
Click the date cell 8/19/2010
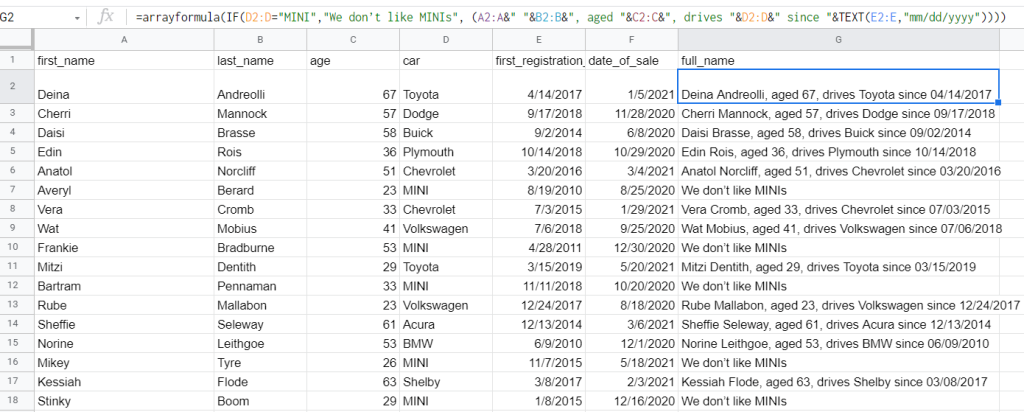[539, 191]
